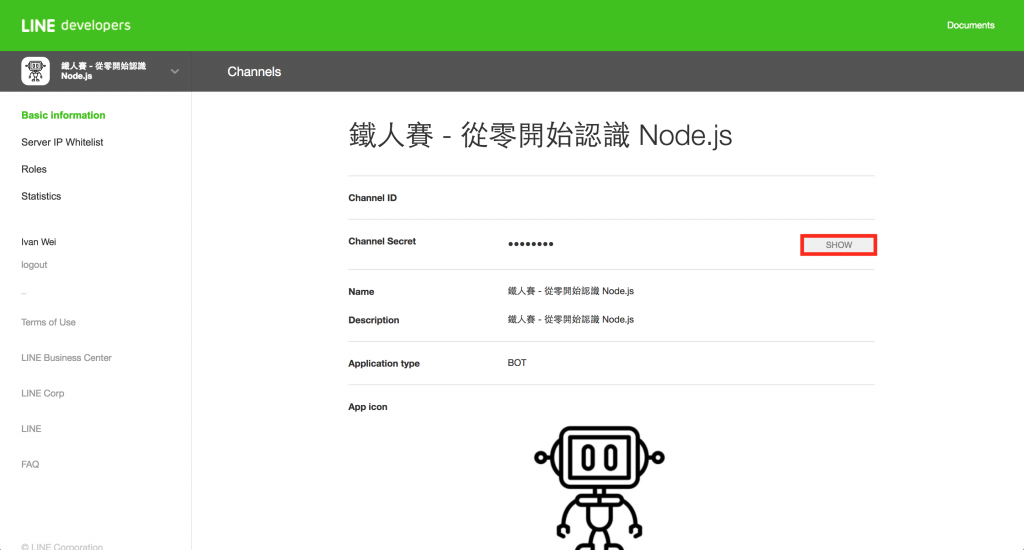Click the robot channel avatar in header
The image size is (1024, 550).
35,71
